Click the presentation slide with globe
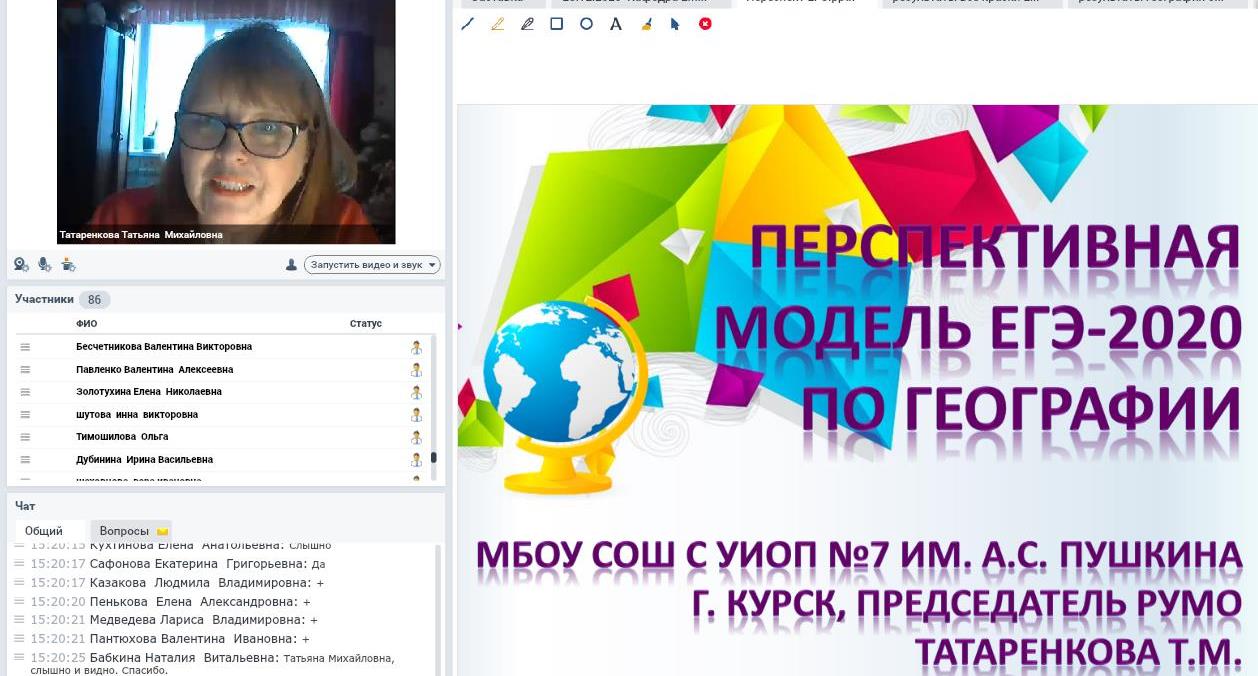Screen dimensions: 1258x676 [x=857, y=390]
